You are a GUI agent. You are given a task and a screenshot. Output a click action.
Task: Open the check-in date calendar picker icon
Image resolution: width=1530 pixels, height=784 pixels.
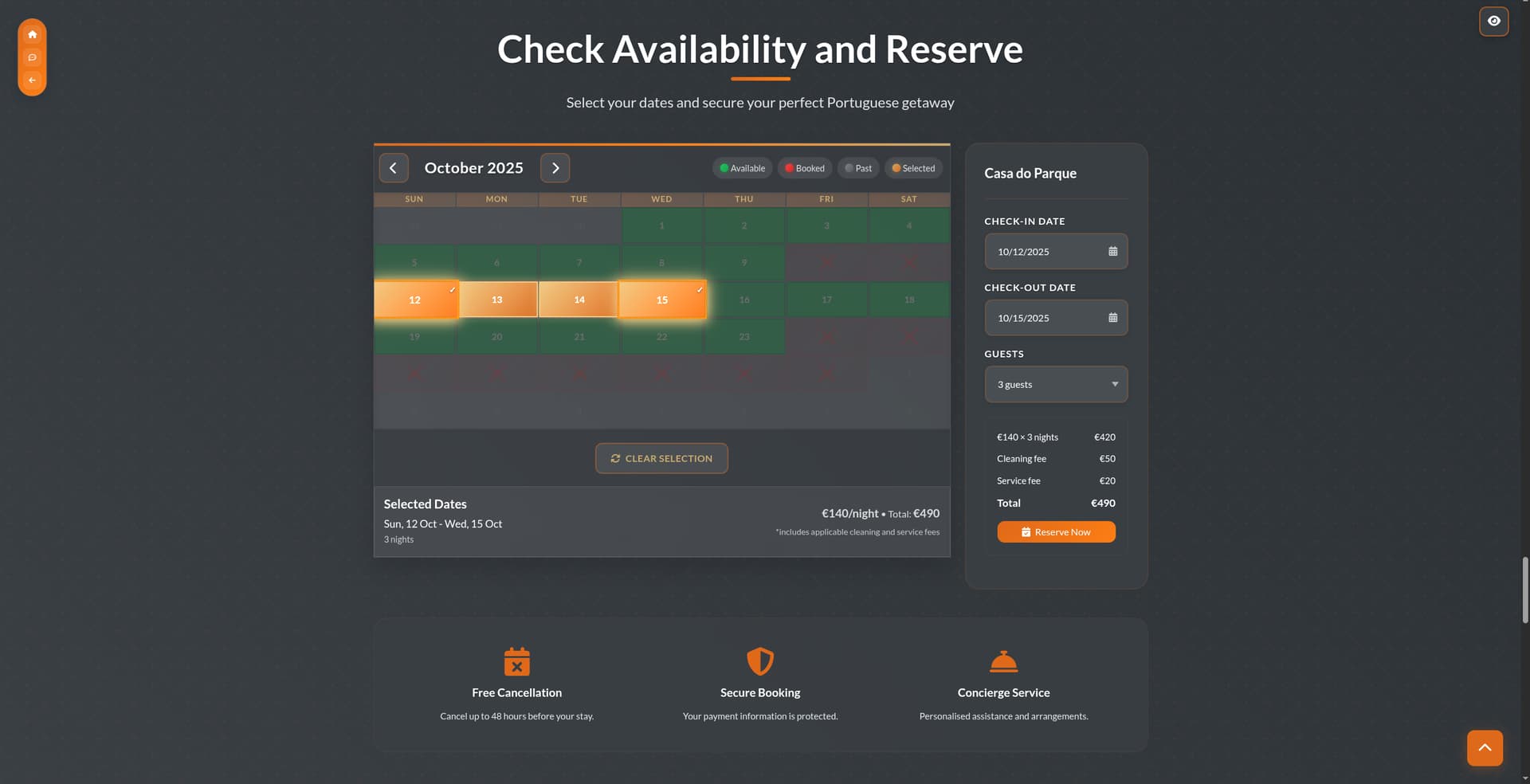point(1112,252)
